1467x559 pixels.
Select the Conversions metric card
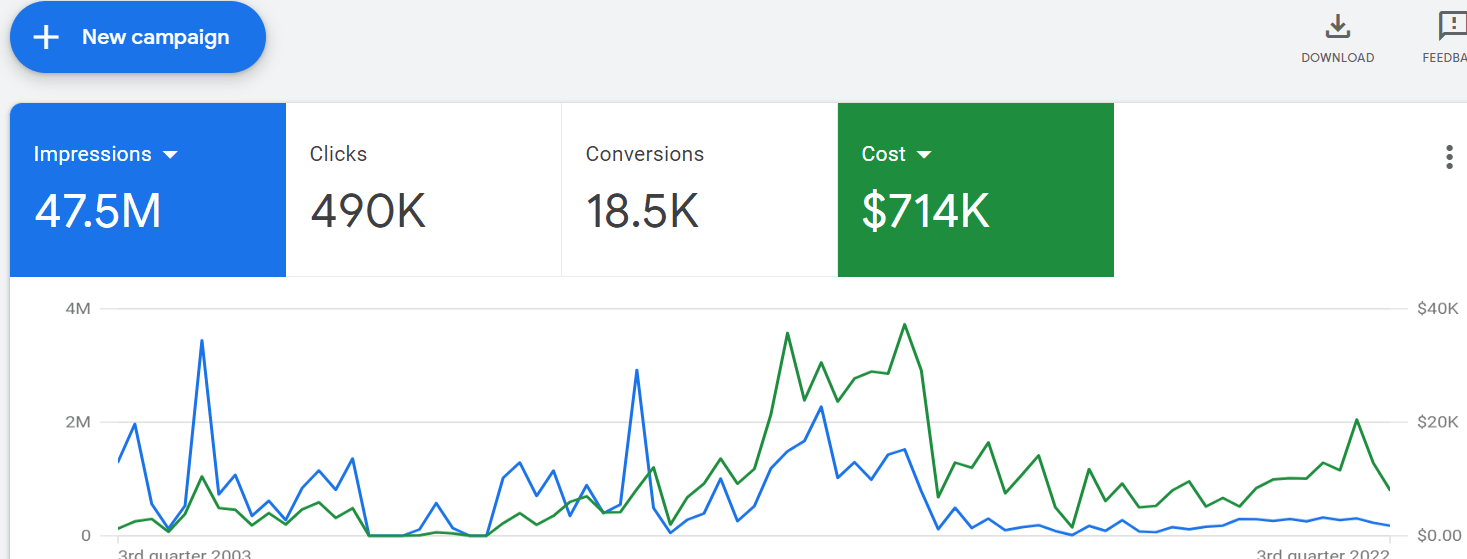click(700, 190)
